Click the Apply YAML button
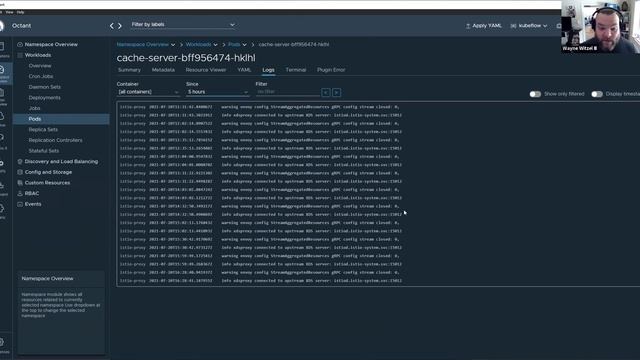The image size is (640, 360). pos(484,26)
